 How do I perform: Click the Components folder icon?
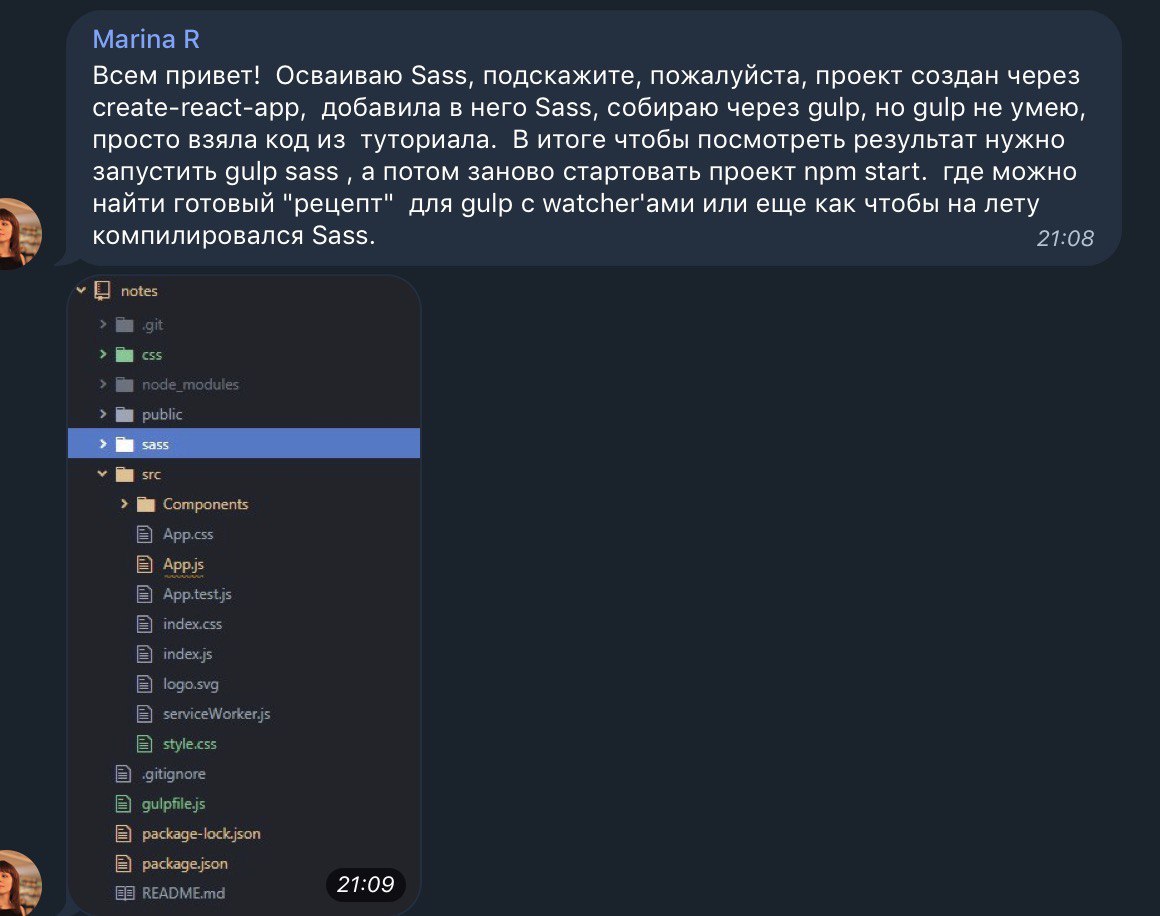146,505
